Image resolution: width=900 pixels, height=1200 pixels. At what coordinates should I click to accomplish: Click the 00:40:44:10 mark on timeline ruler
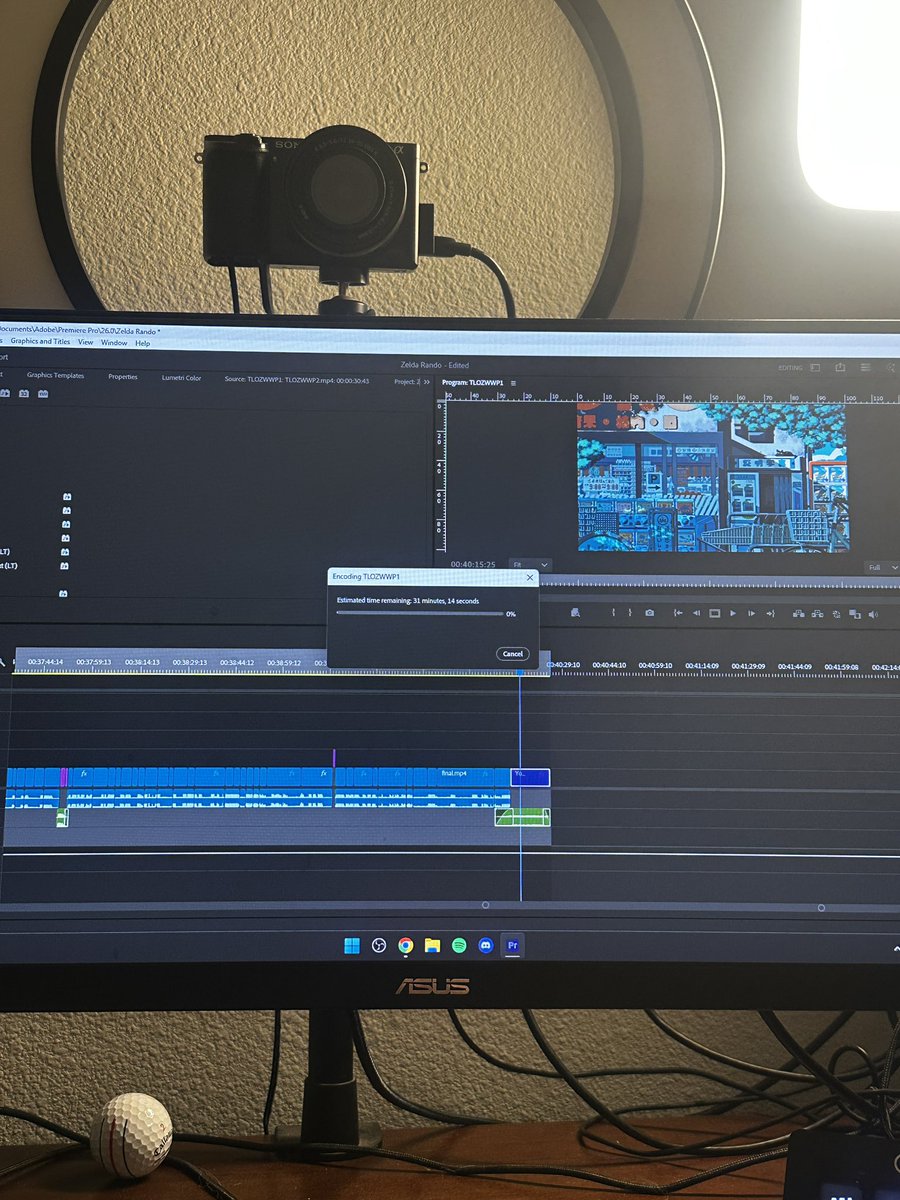pos(609,665)
